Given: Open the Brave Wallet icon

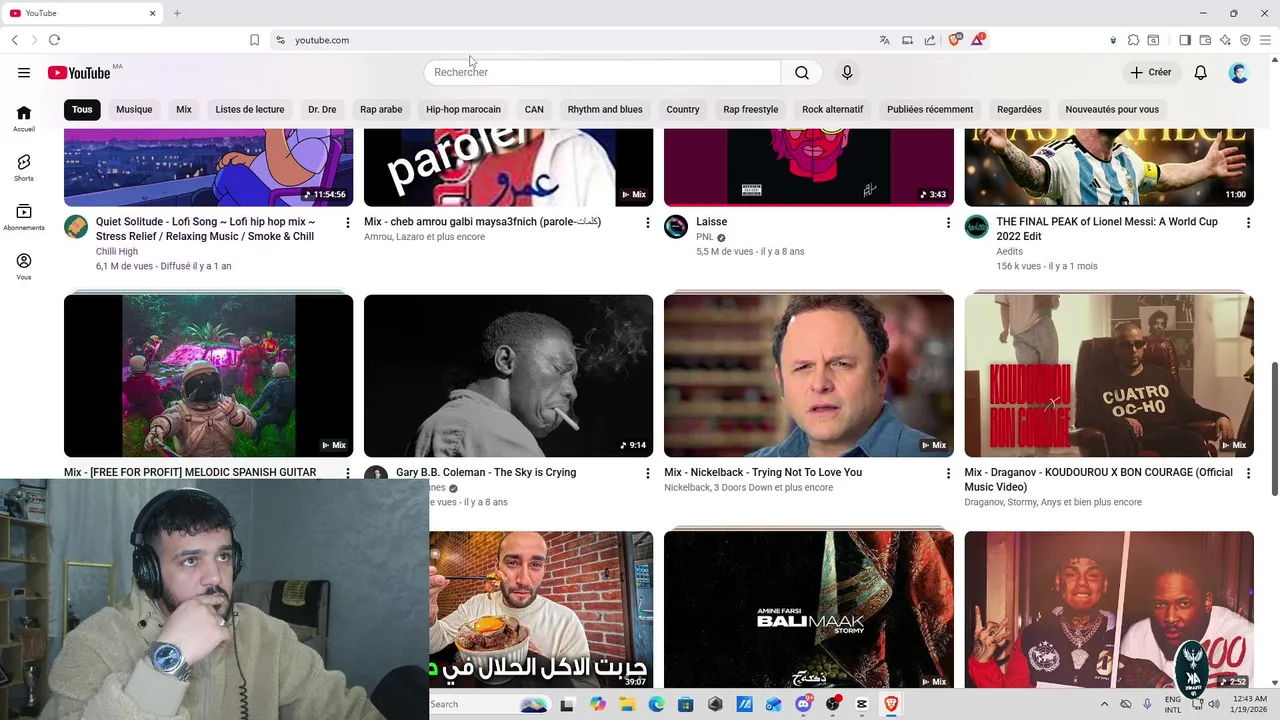Looking at the screenshot, I should pyautogui.click(x=1205, y=40).
